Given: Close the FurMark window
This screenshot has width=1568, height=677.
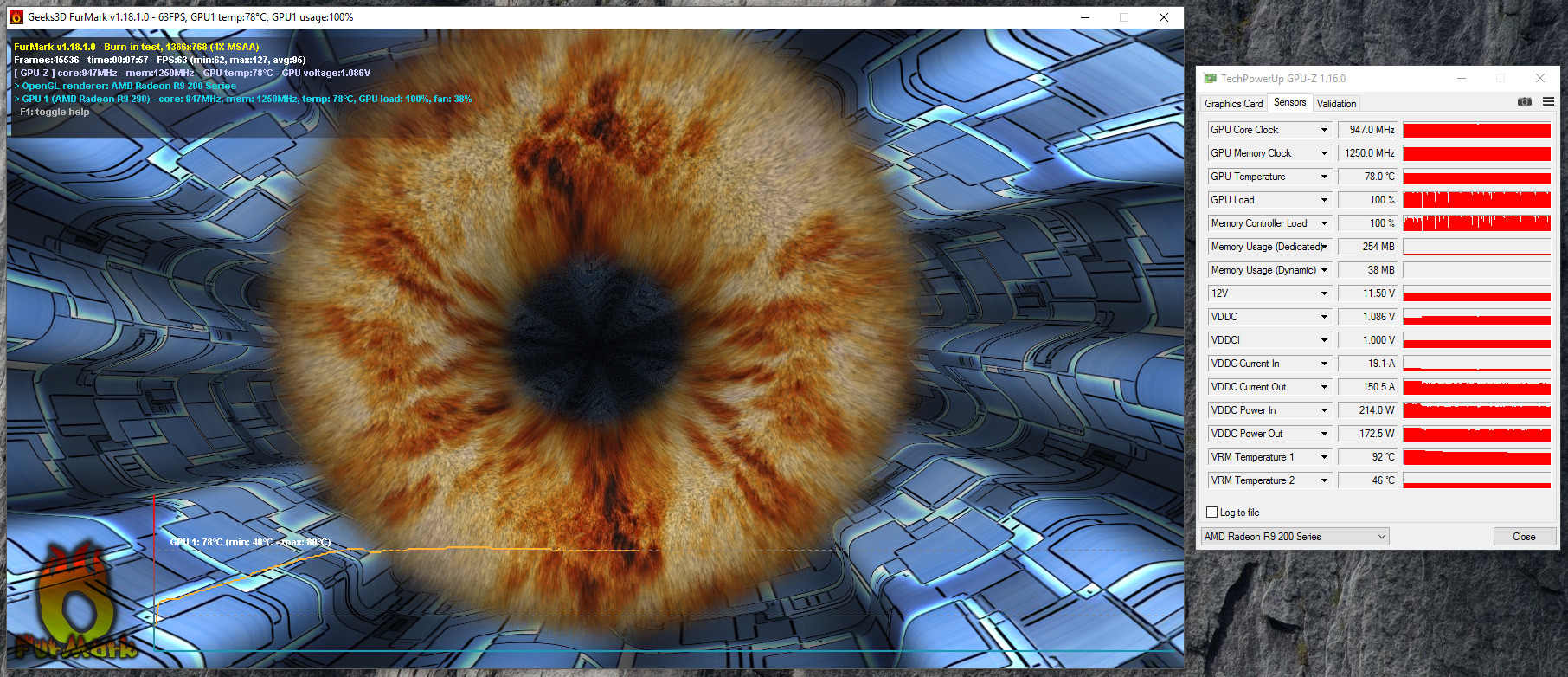Looking at the screenshot, I should (1164, 17).
